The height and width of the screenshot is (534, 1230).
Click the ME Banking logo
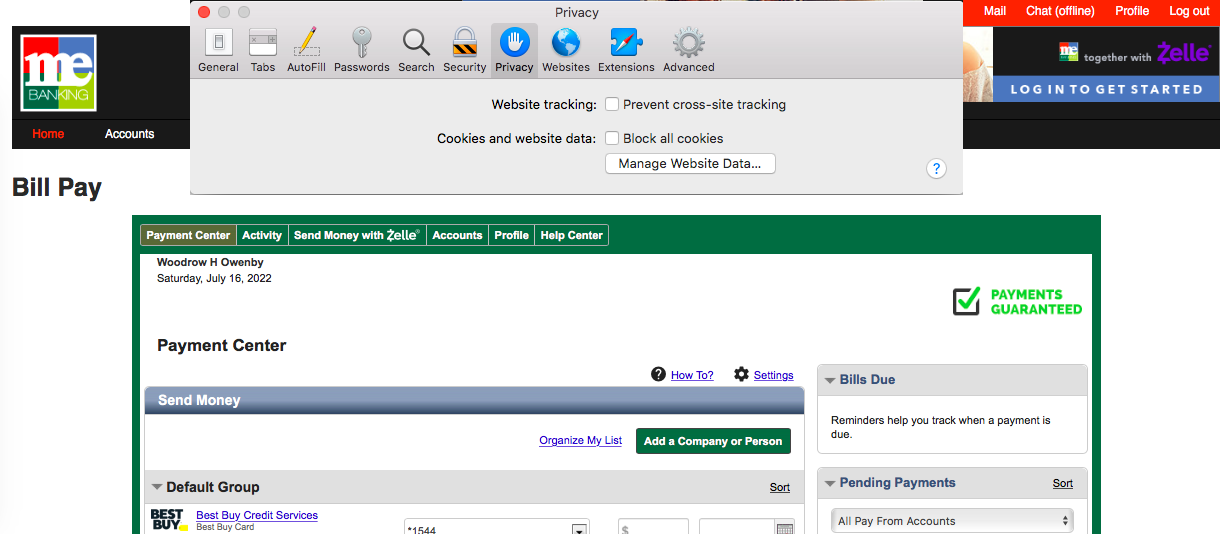[x=59, y=73]
